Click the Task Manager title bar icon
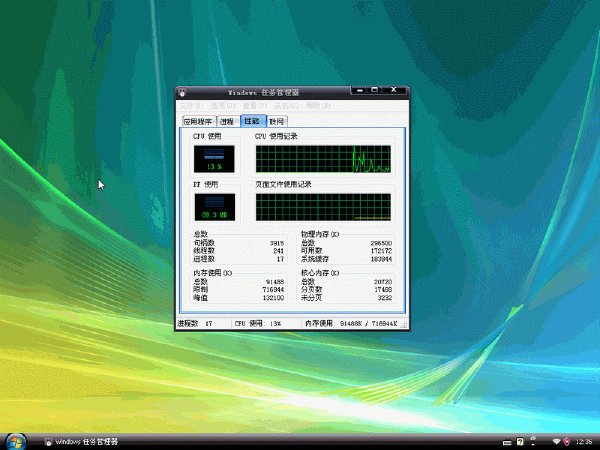600x450 pixels. pyautogui.click(x=182, y=92)
